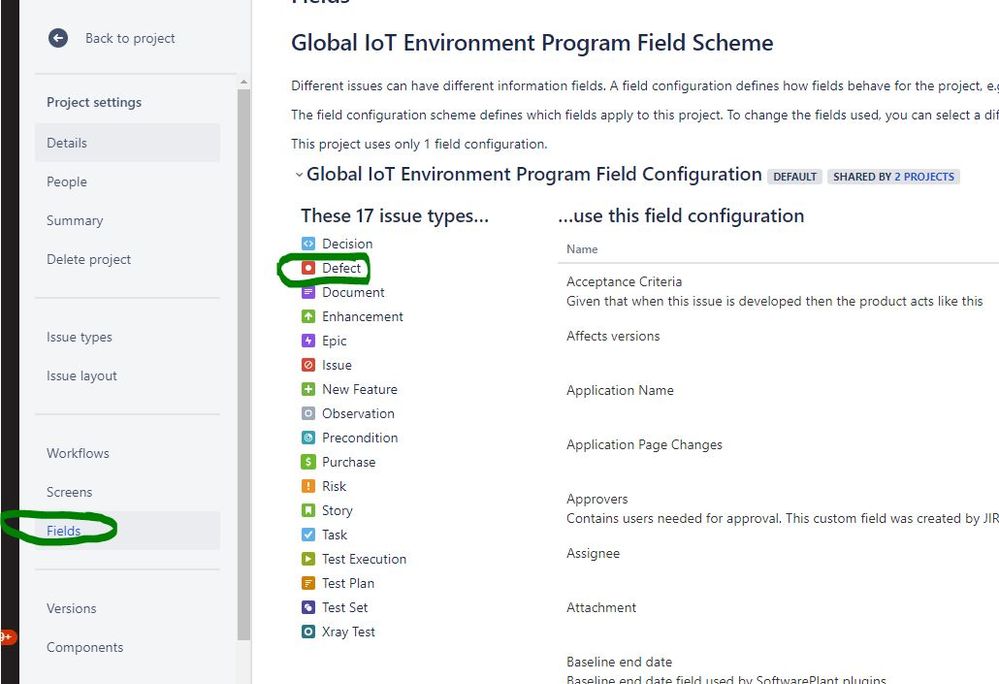Open Details in project settings
999x684 pixels.
pyautogui.click(x=127, y=143)
